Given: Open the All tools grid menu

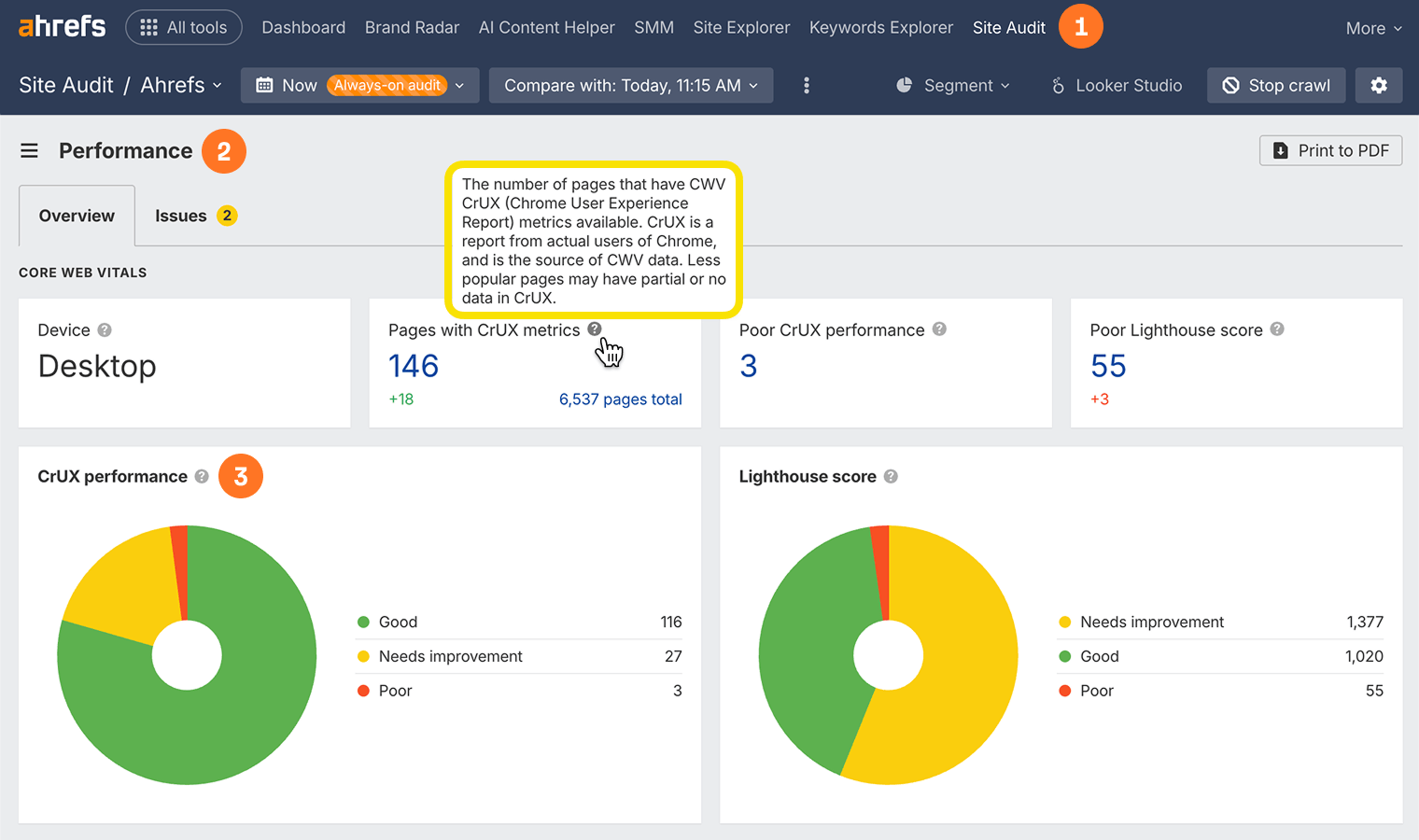Looking at the screenshot, I should [x=183, y=27].
